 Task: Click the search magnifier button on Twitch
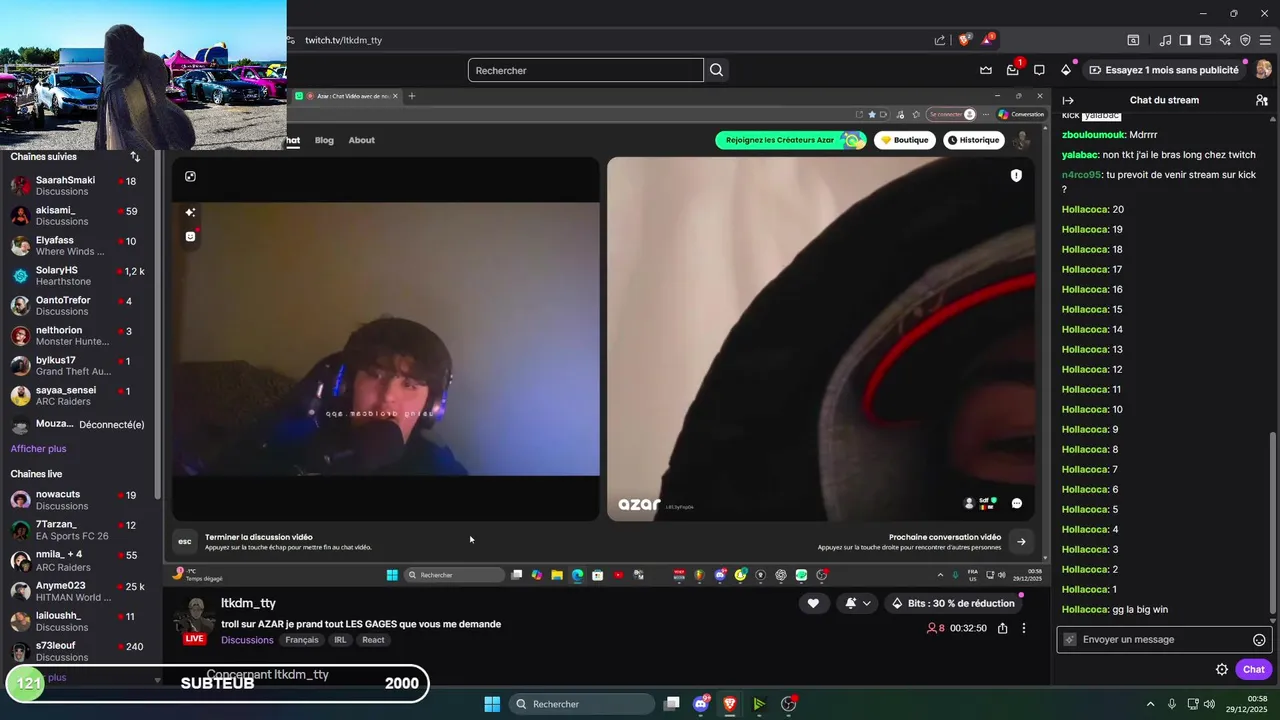pos(716,70)
